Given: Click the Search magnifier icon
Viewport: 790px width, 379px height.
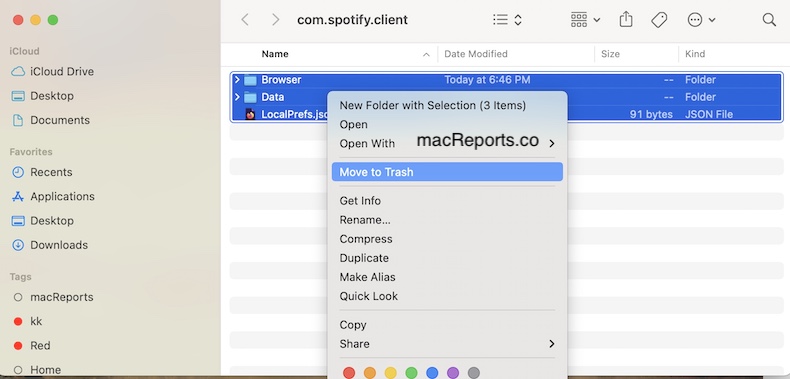Looking at the screenshot, I should [x=769, y=20].
